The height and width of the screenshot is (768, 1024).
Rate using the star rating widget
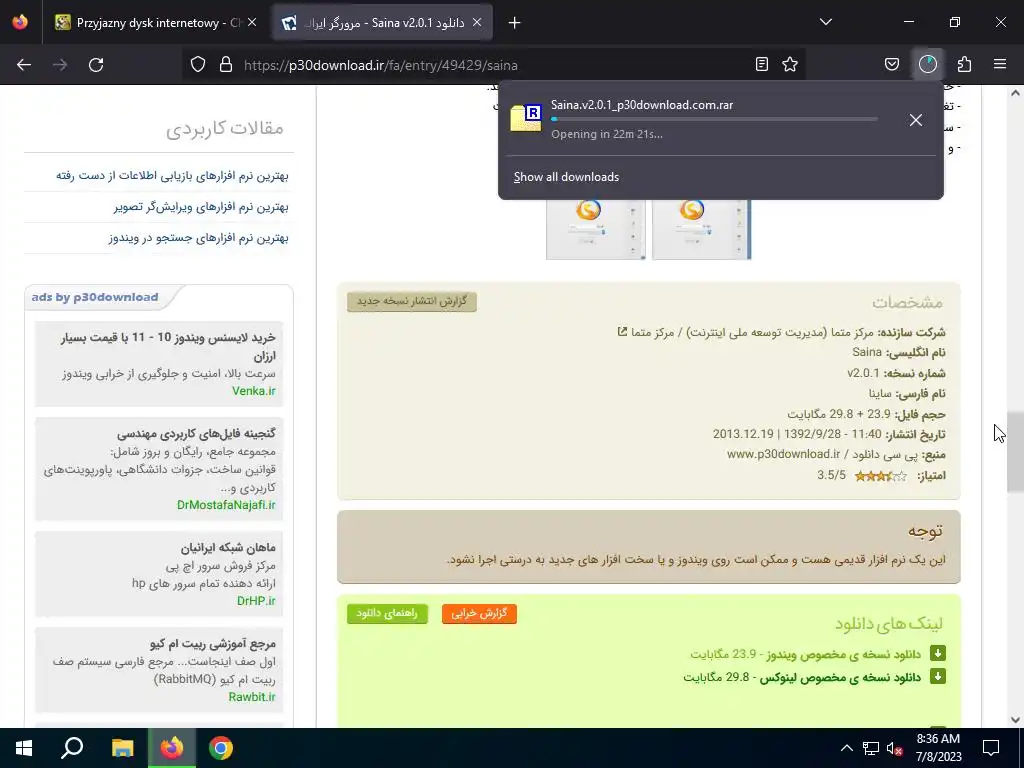[x=880, y=475]
